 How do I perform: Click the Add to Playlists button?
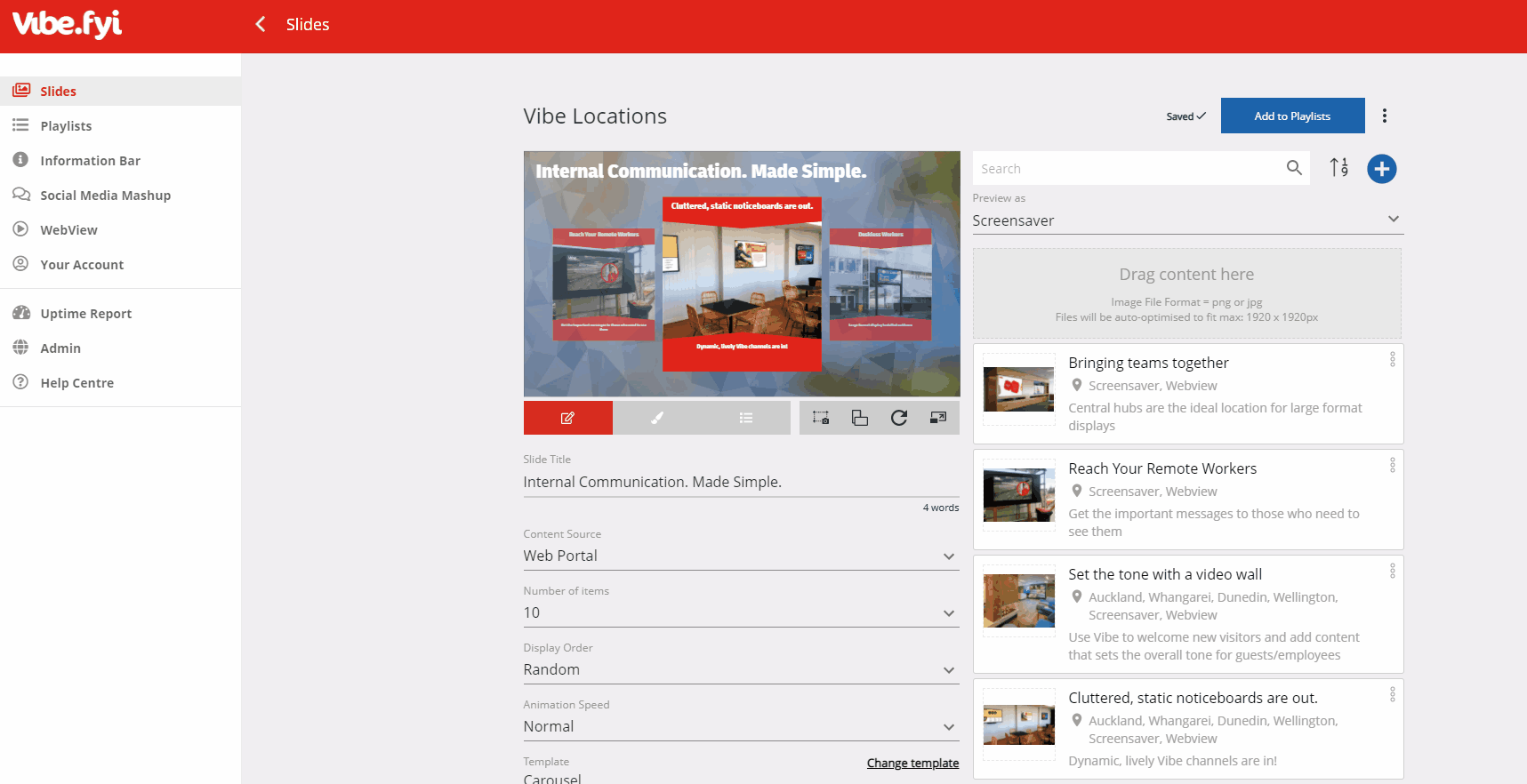coord(1292,116)
